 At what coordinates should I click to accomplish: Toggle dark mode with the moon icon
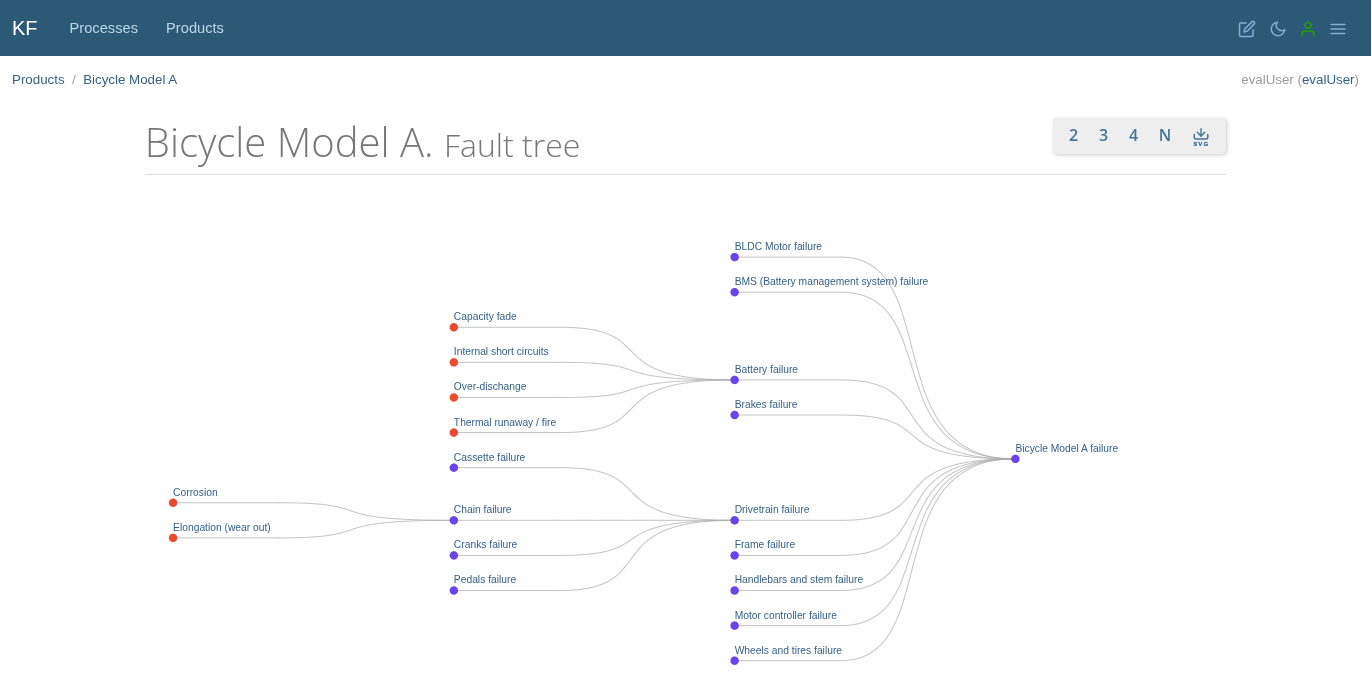point(1277,29)
